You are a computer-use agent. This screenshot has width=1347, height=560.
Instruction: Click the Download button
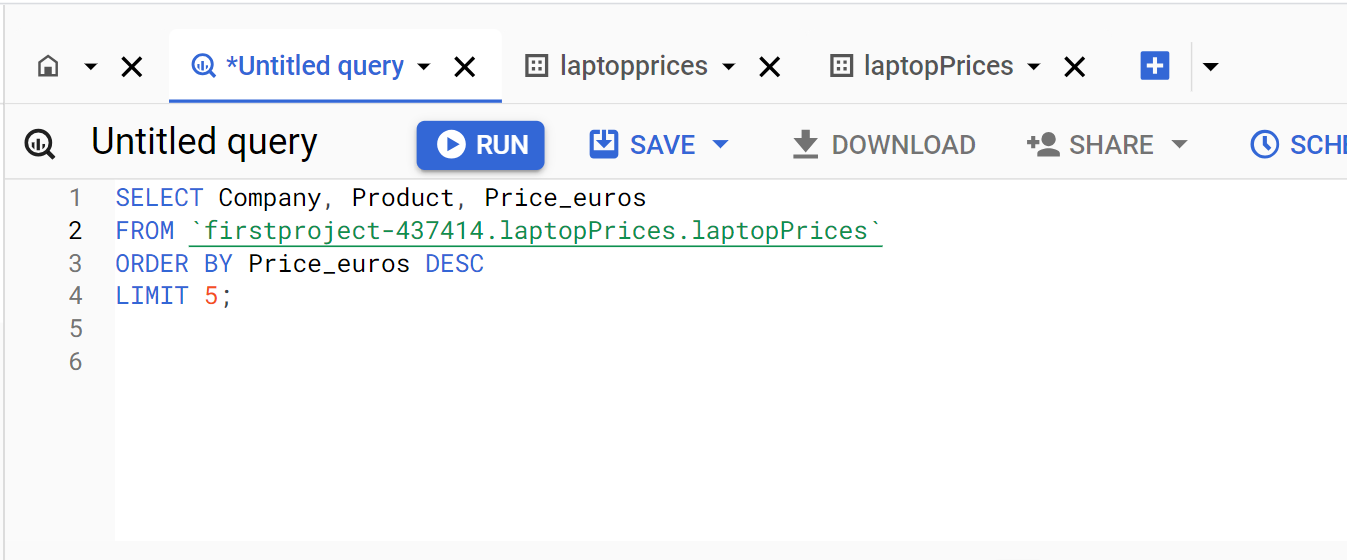[884, 145]
